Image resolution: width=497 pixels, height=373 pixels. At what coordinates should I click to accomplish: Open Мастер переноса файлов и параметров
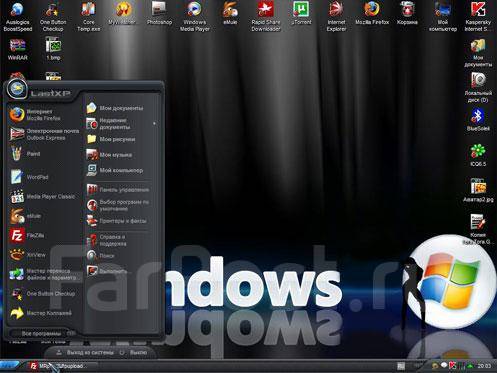(x=44, y=274)
